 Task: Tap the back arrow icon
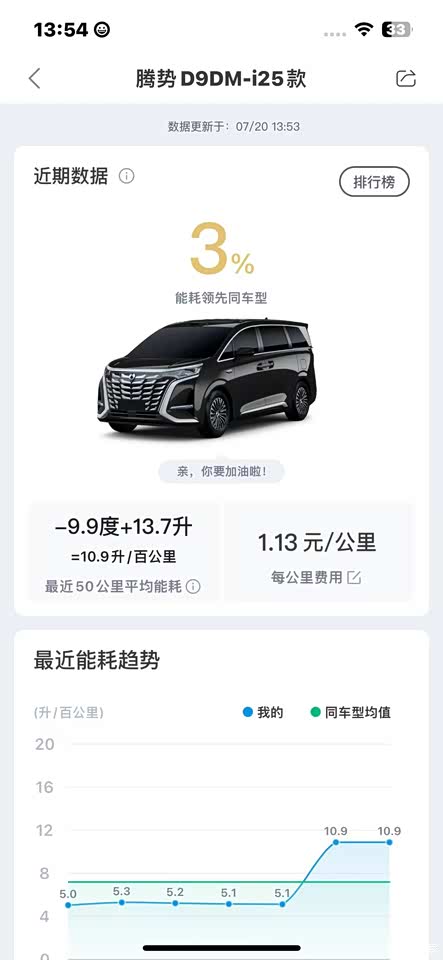(35, 79)
